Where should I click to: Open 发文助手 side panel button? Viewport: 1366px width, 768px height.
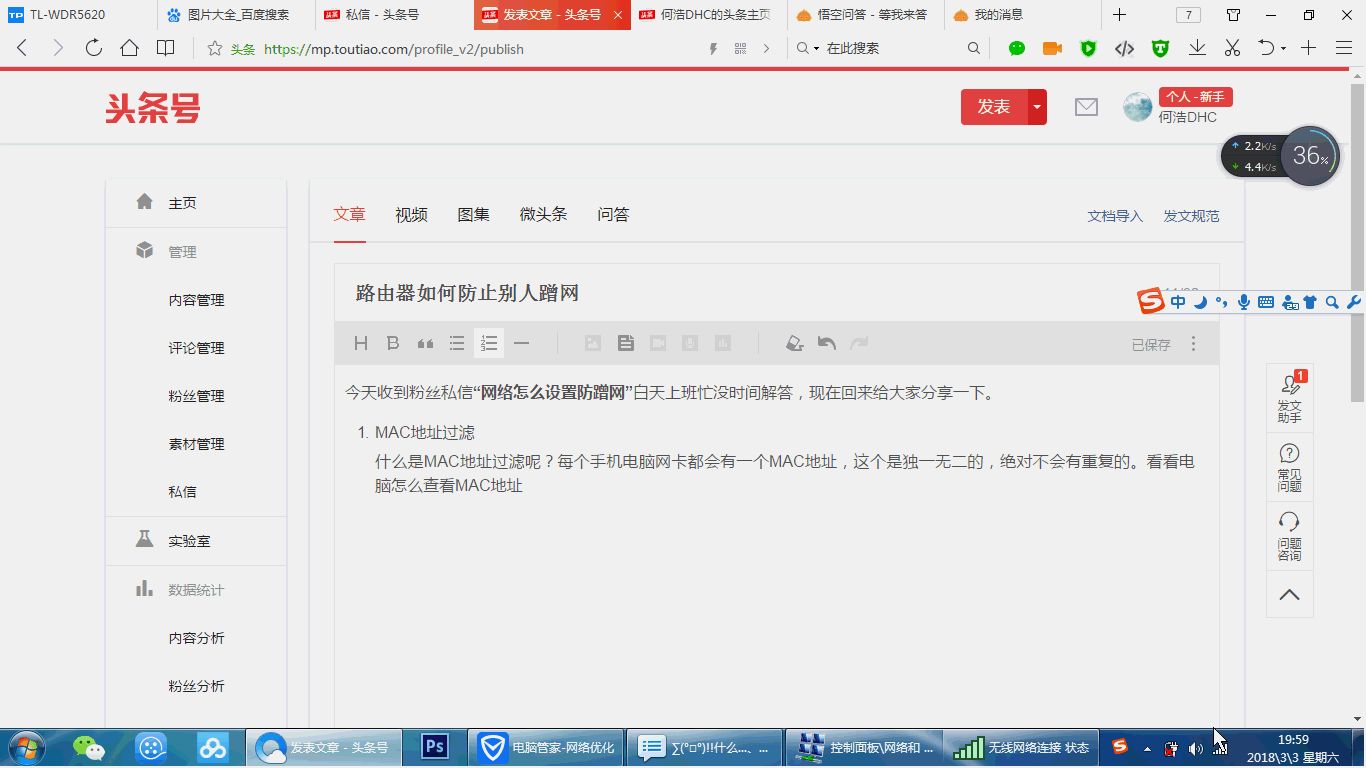(x=1289, y=397)
